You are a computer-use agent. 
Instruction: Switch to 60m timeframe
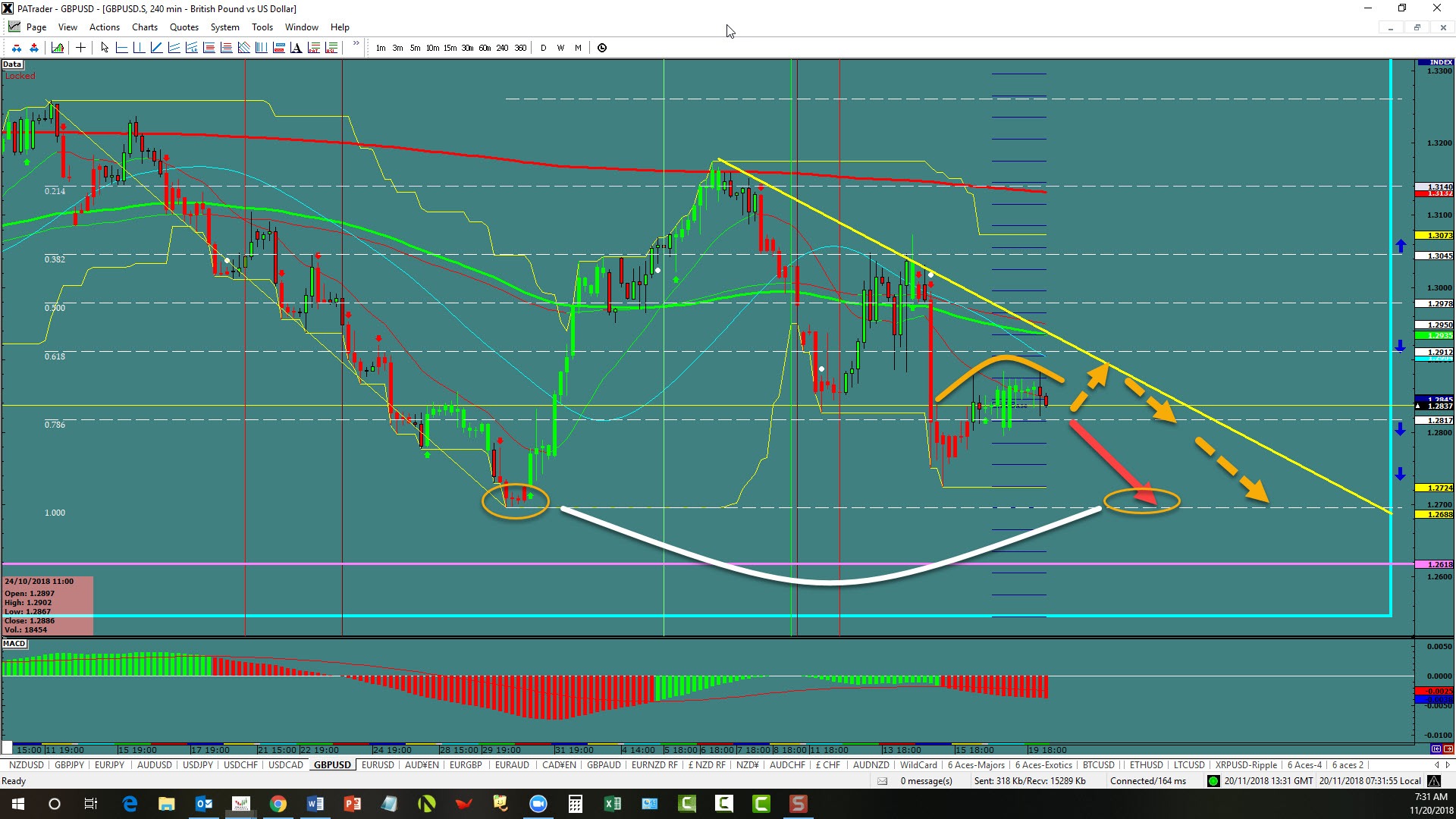coord(485,48)
